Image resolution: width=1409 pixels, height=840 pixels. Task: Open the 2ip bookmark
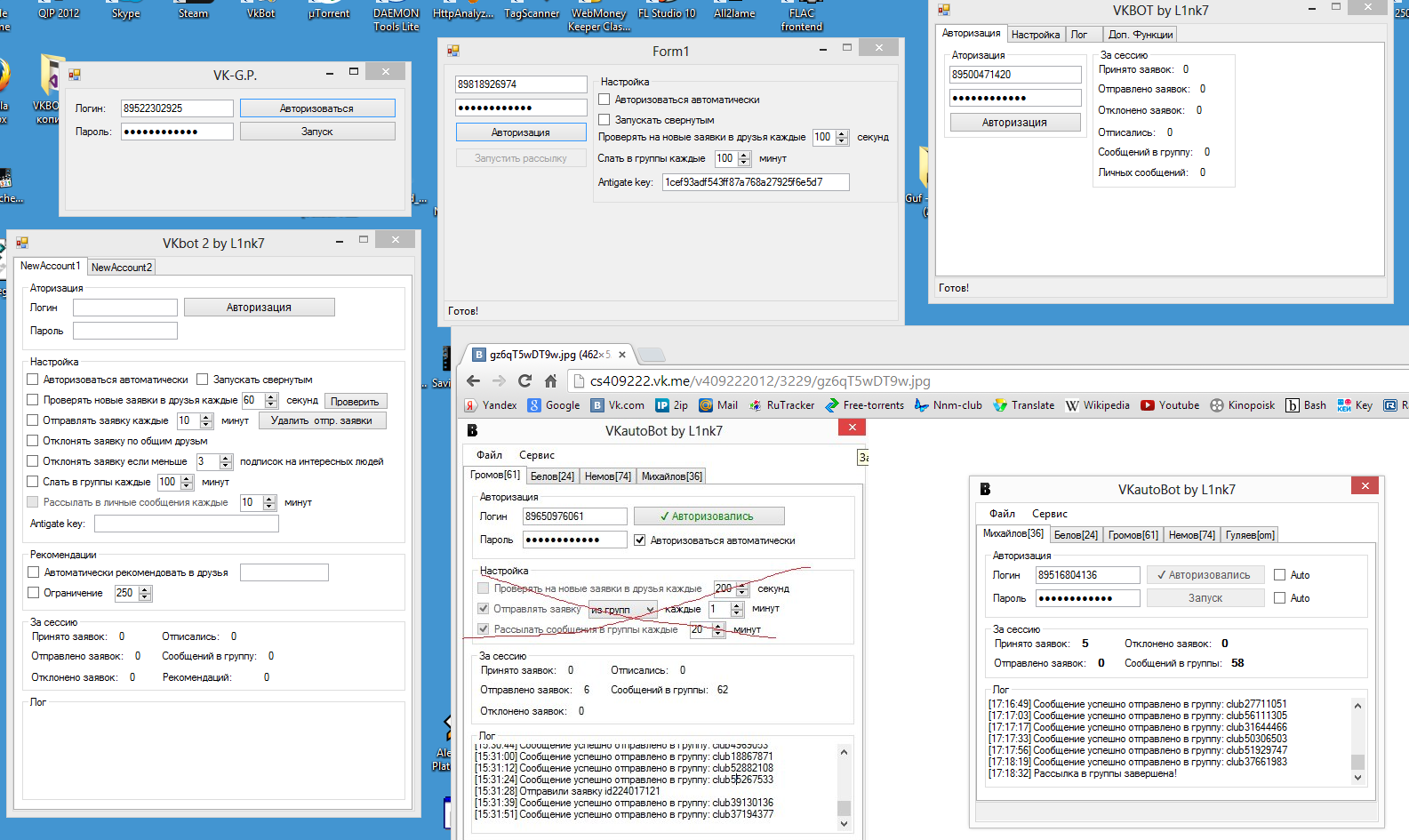point(671,405)
